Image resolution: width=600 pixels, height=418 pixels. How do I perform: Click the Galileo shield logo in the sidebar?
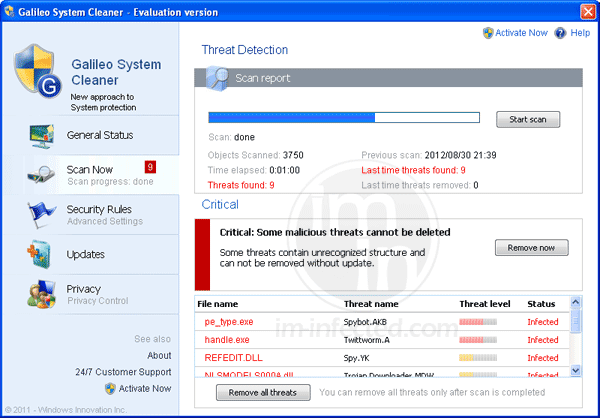(38, 71)
